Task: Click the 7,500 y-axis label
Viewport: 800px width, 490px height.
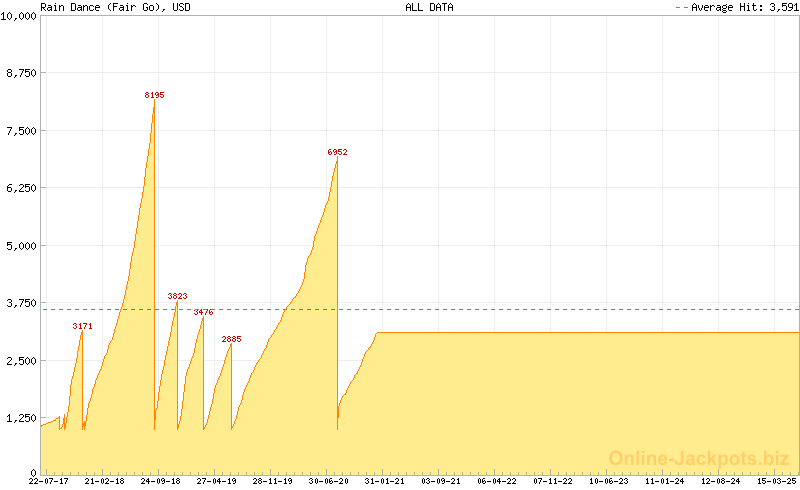Action: tap(21, 130)
